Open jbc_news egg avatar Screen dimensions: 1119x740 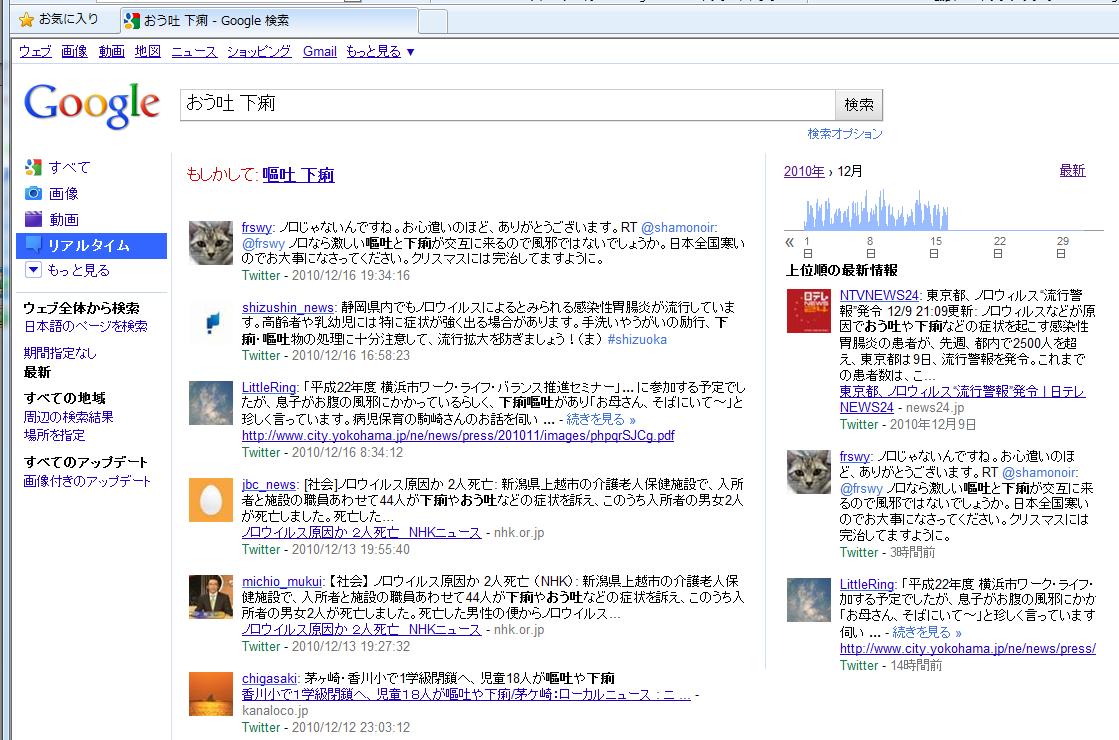tap(211, 500)
